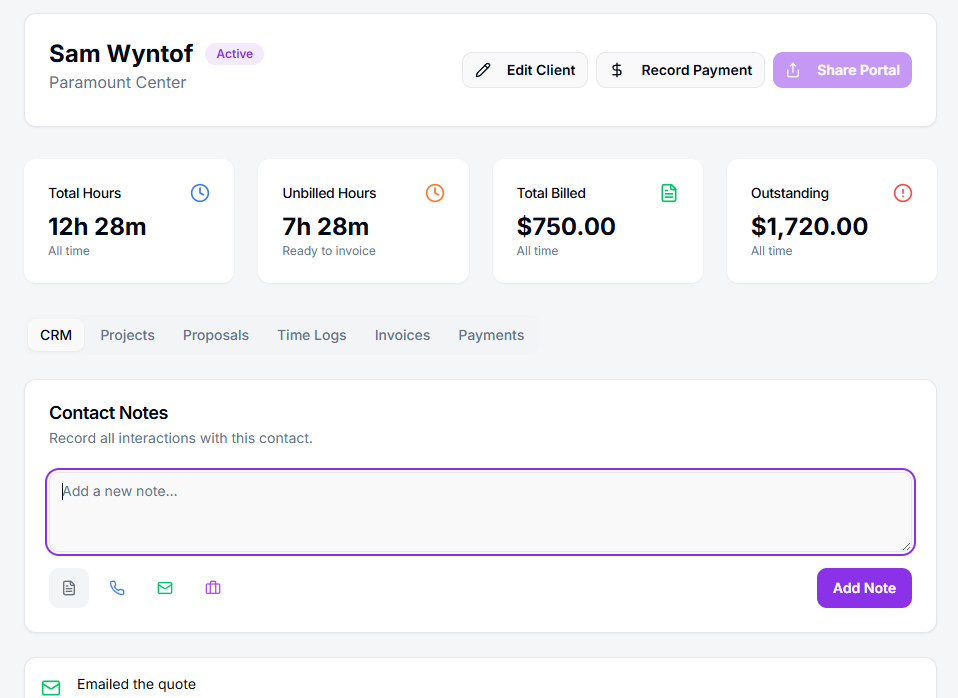
Task: Click the Ready to invoice caption
Action: click(x=329, y=251)
